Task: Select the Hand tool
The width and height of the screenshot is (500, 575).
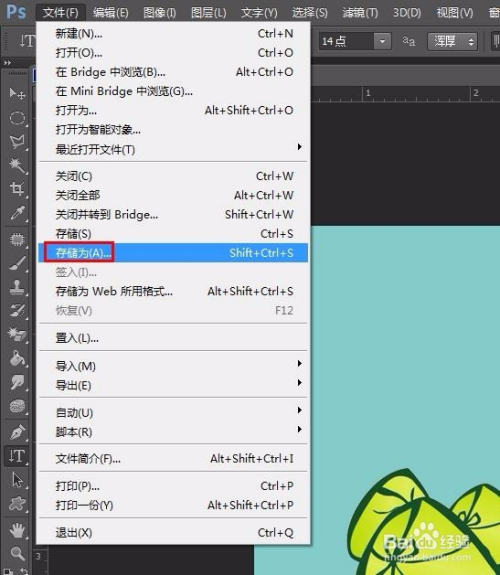Action: pyautogui.click(x=17, y=530)
